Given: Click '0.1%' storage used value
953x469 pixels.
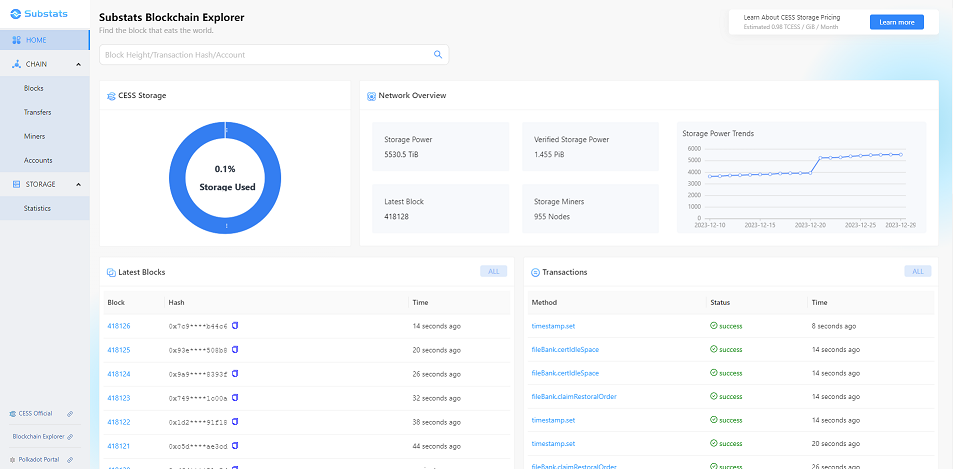Looking at the screenshot, I should click(225, 168).
